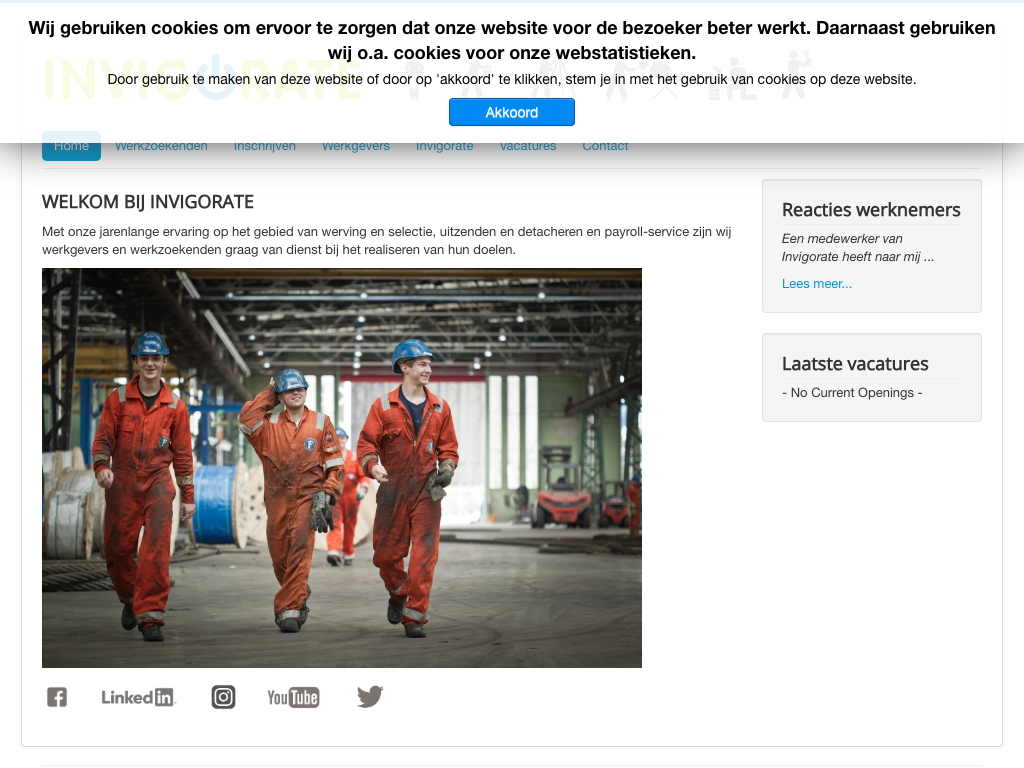The image size is (1024, 768).
Task: Visit the Instagram profile icon
Action: 223,697
